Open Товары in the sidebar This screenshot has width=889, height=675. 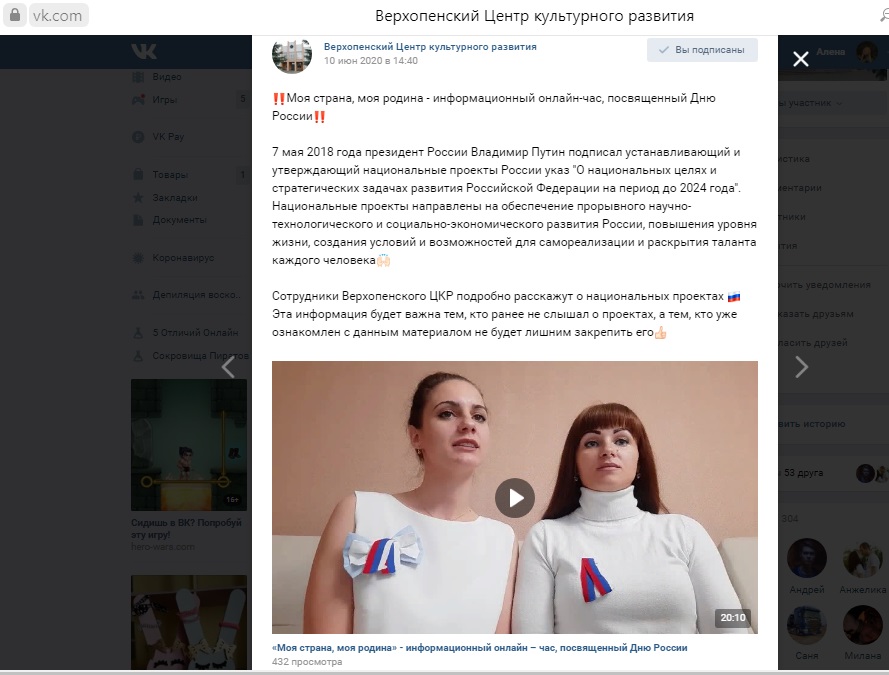coord(170,175)
